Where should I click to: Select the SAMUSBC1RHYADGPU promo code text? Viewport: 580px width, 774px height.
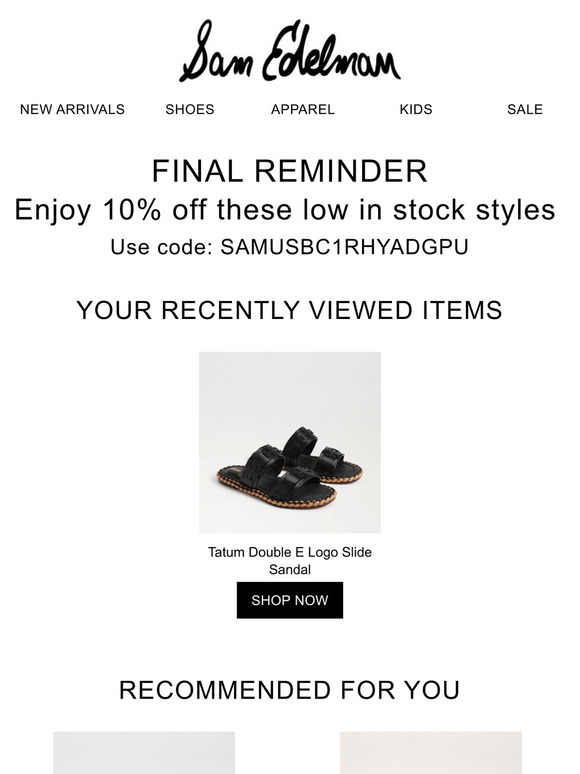click(x=344, y=247)
